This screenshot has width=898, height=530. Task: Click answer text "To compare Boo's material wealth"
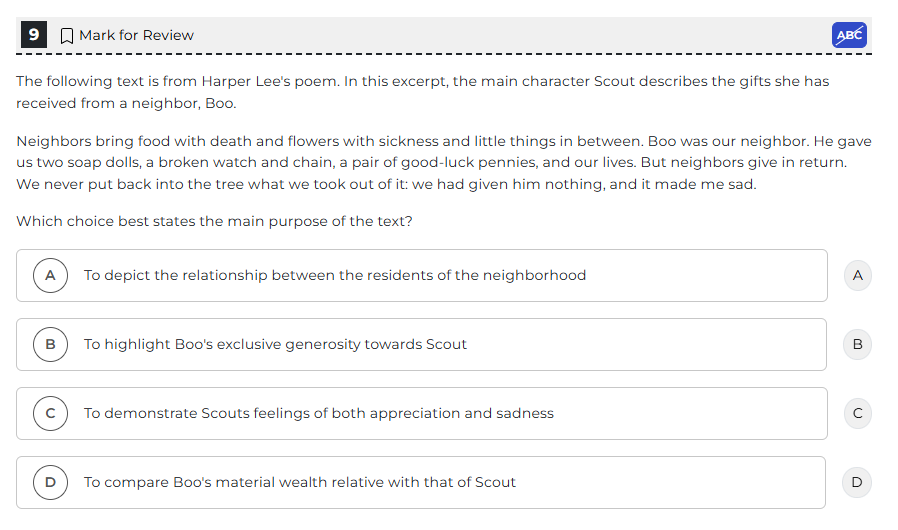[299, 482]
